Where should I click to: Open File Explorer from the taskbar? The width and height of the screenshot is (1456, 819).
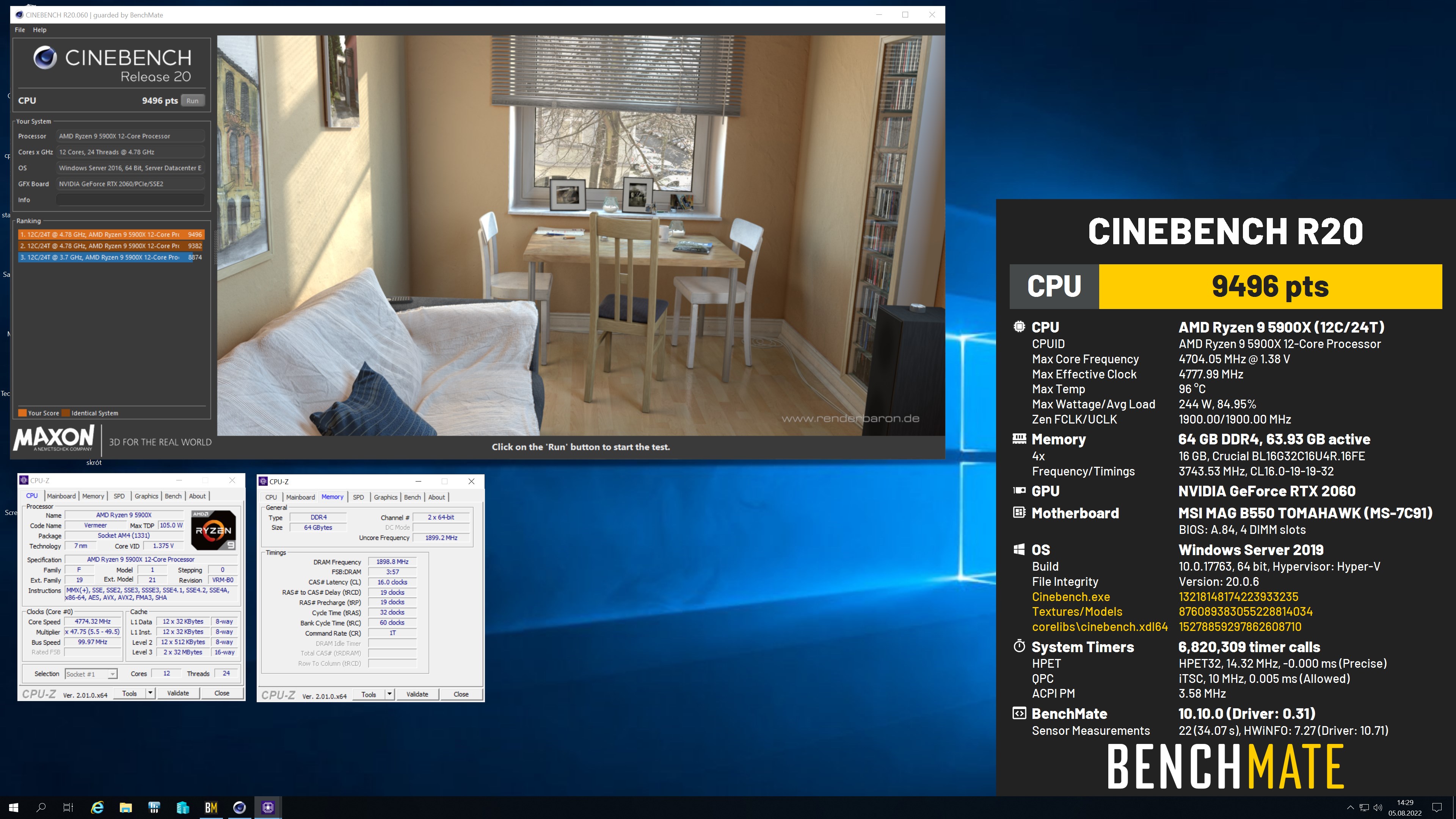click(126, 807)
